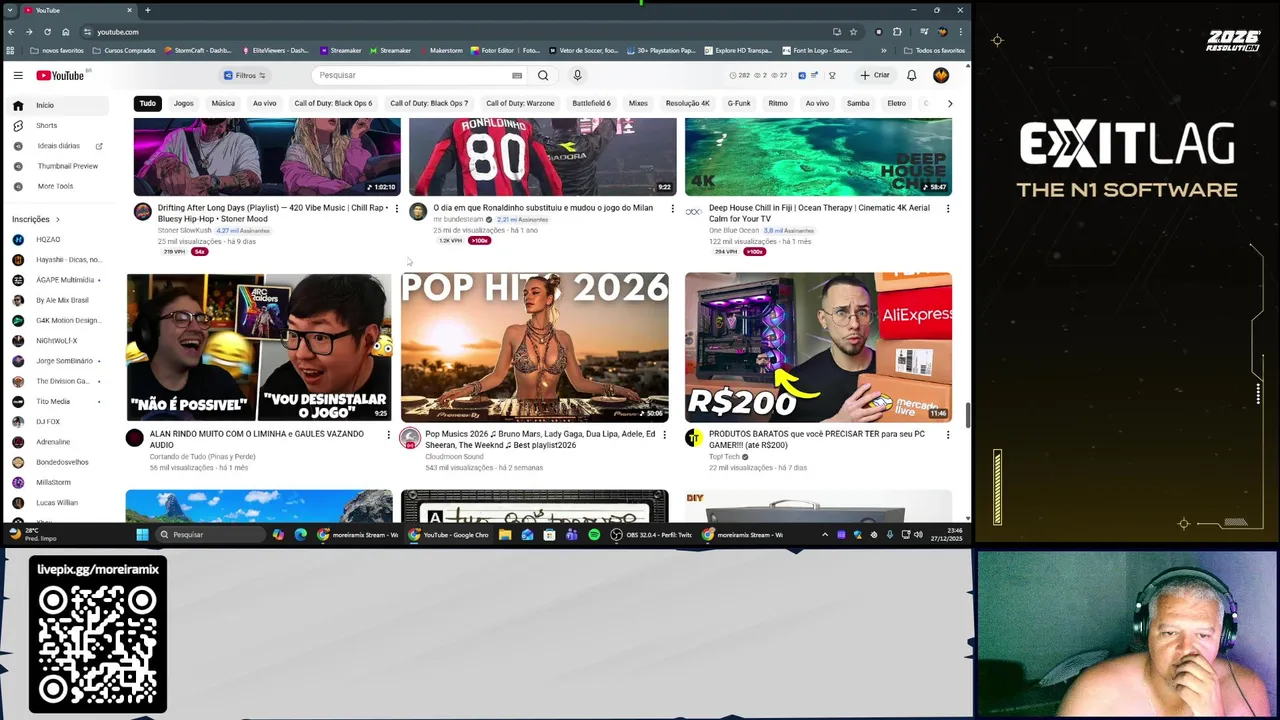Viewport: 1280px width, 720px height.
Task: Show more chips with the right arrow
Action: tap(949, 103)
